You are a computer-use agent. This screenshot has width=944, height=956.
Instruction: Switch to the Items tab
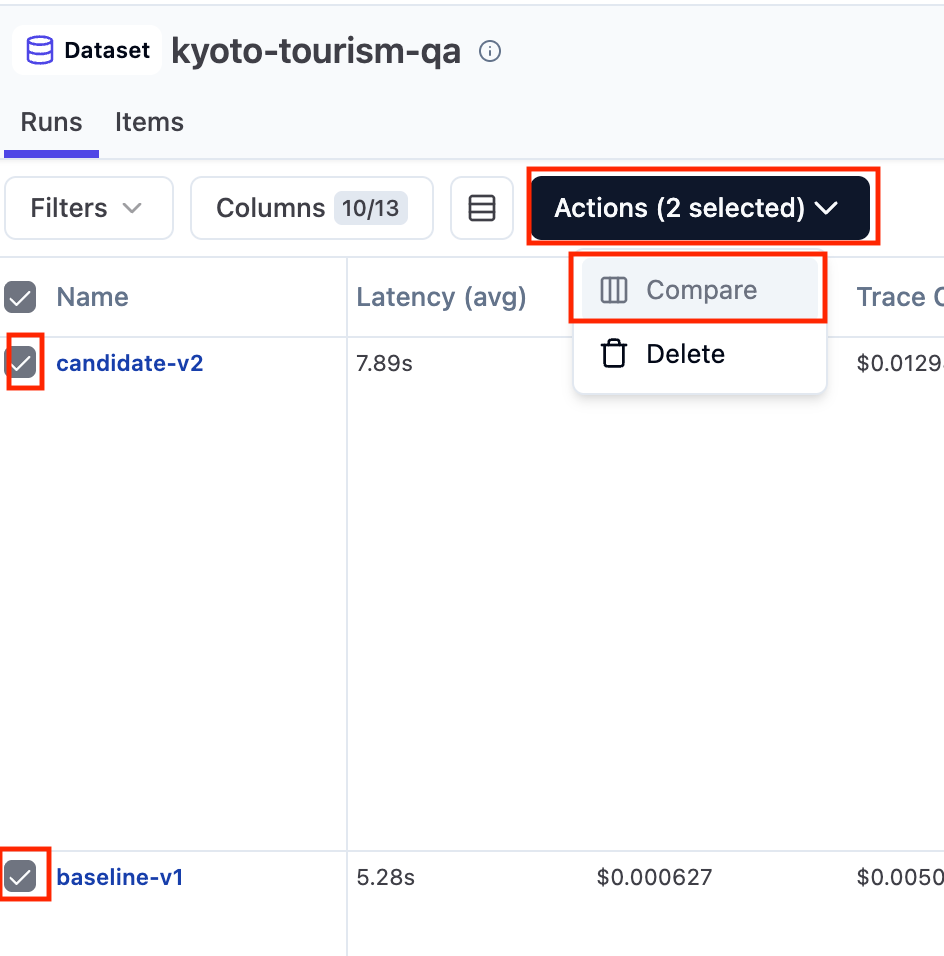coord(149,121)
